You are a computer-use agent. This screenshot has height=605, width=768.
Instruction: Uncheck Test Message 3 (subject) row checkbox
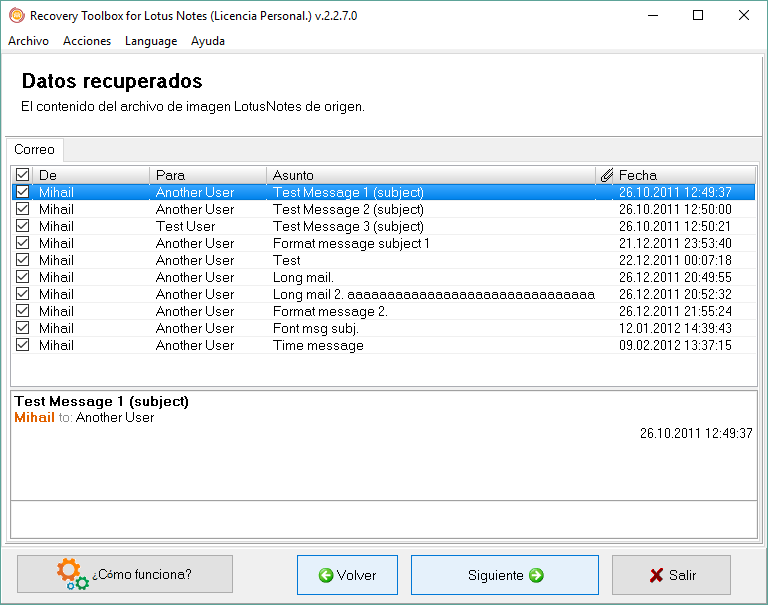[23, 226]
